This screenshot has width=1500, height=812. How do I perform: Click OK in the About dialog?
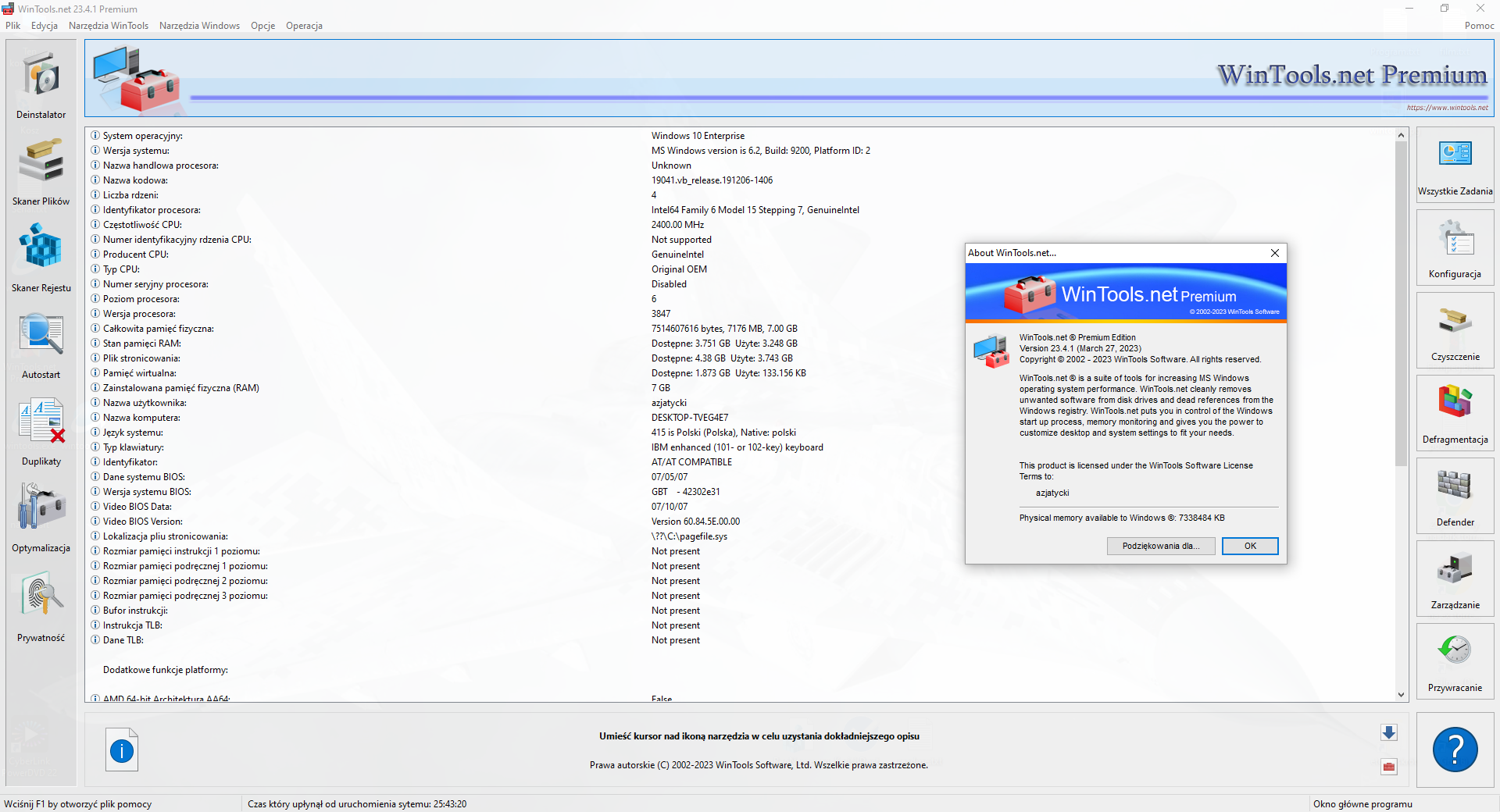click(1250, 546)
